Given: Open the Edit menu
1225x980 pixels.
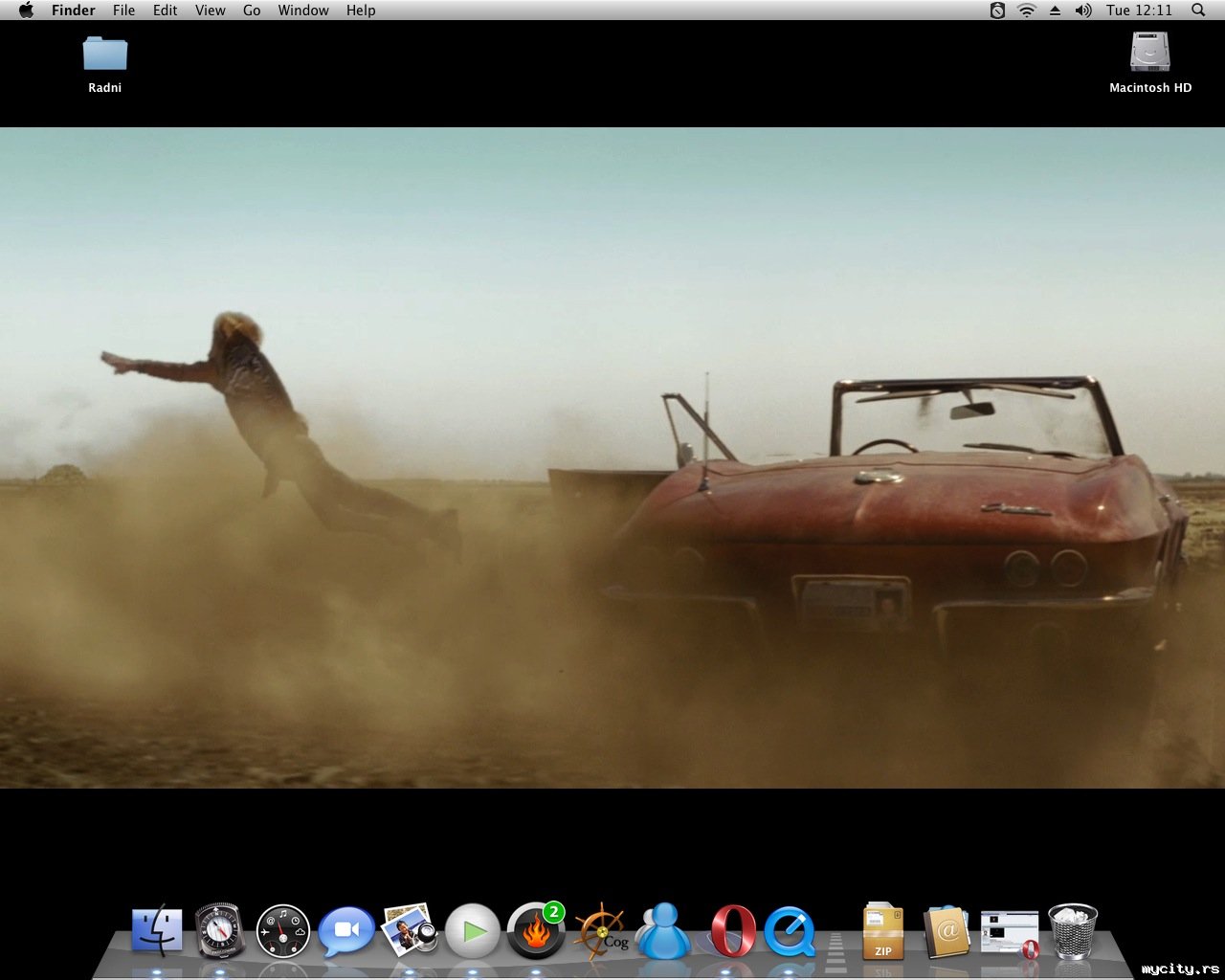Looking at the screenshot, I should point(166,11).
